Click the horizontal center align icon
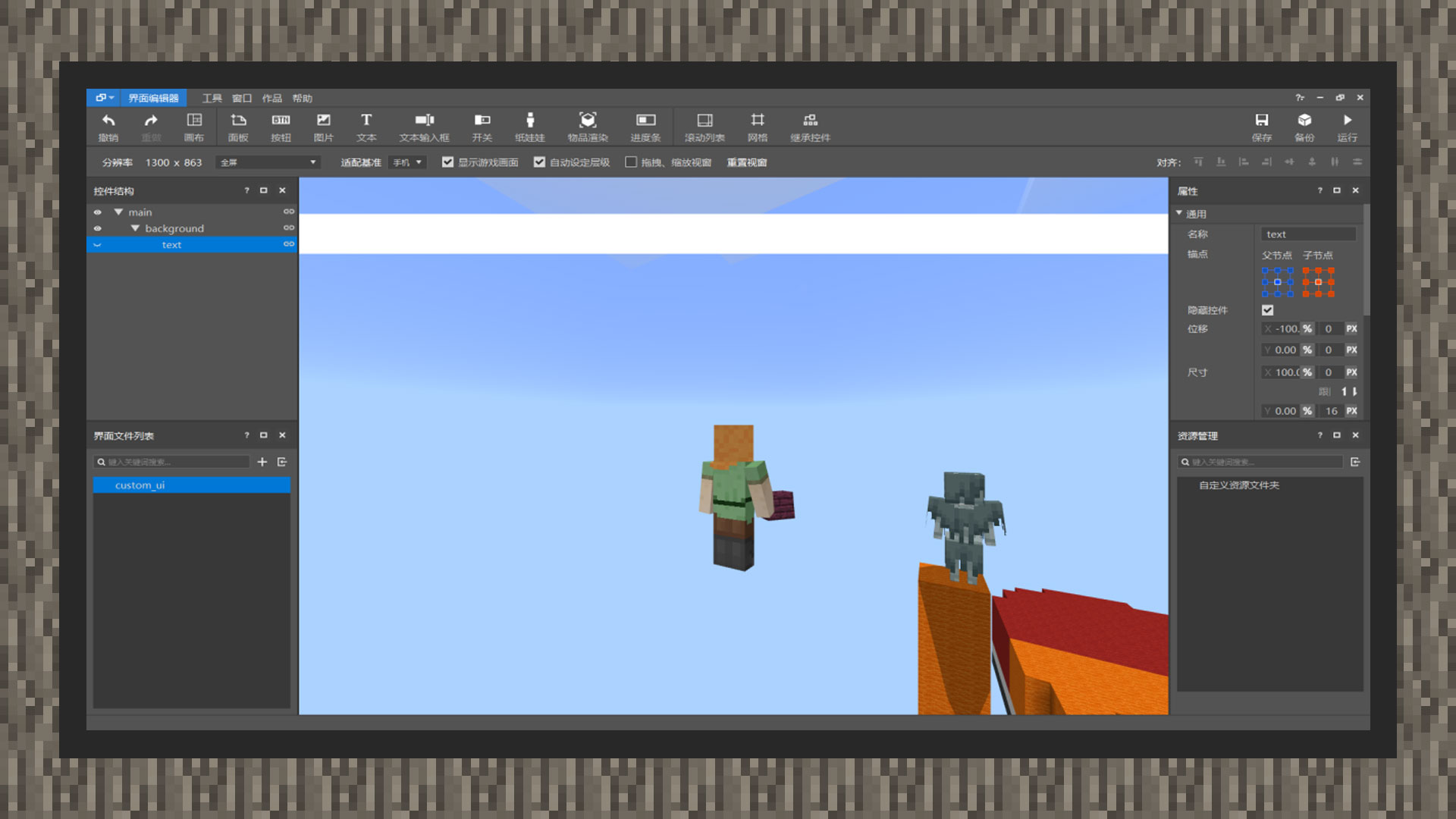The width and height of the screenshot is (1456, 819). click(1289, 162)
